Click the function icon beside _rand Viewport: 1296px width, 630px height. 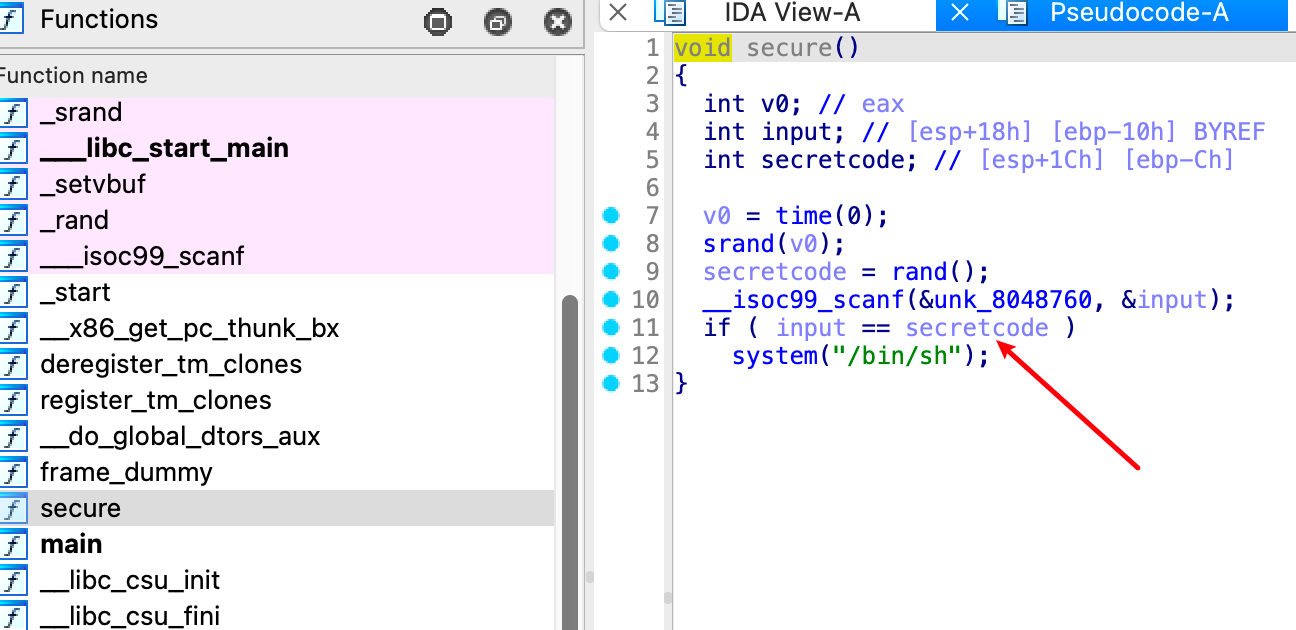coord(14,221)
